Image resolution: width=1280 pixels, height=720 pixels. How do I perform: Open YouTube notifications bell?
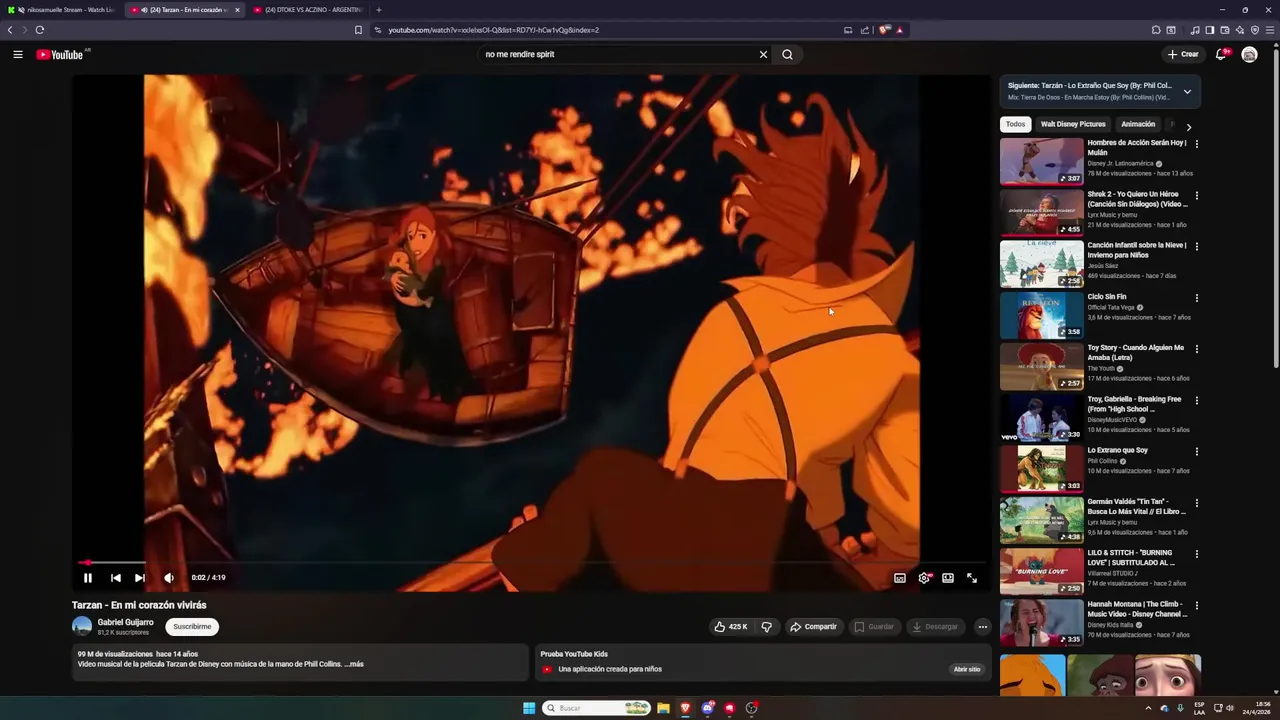coord(1221,54)
